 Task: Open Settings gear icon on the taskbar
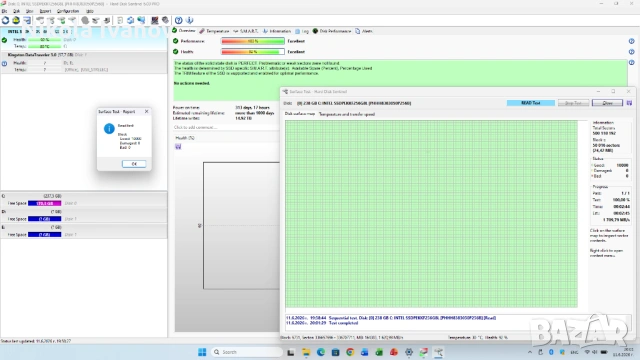(x=409, y=352)
